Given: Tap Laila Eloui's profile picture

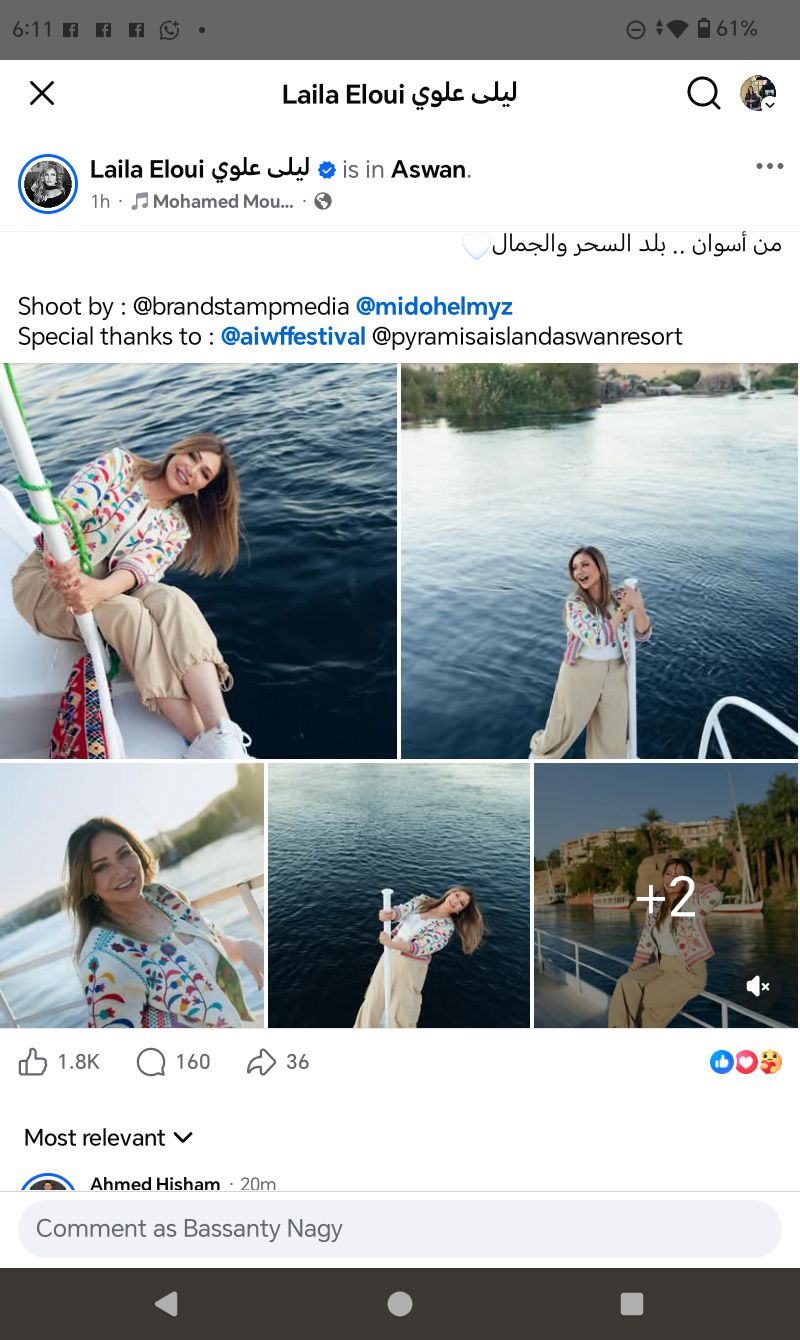Looking at the screenshot, I should click(x=47, y=184).
